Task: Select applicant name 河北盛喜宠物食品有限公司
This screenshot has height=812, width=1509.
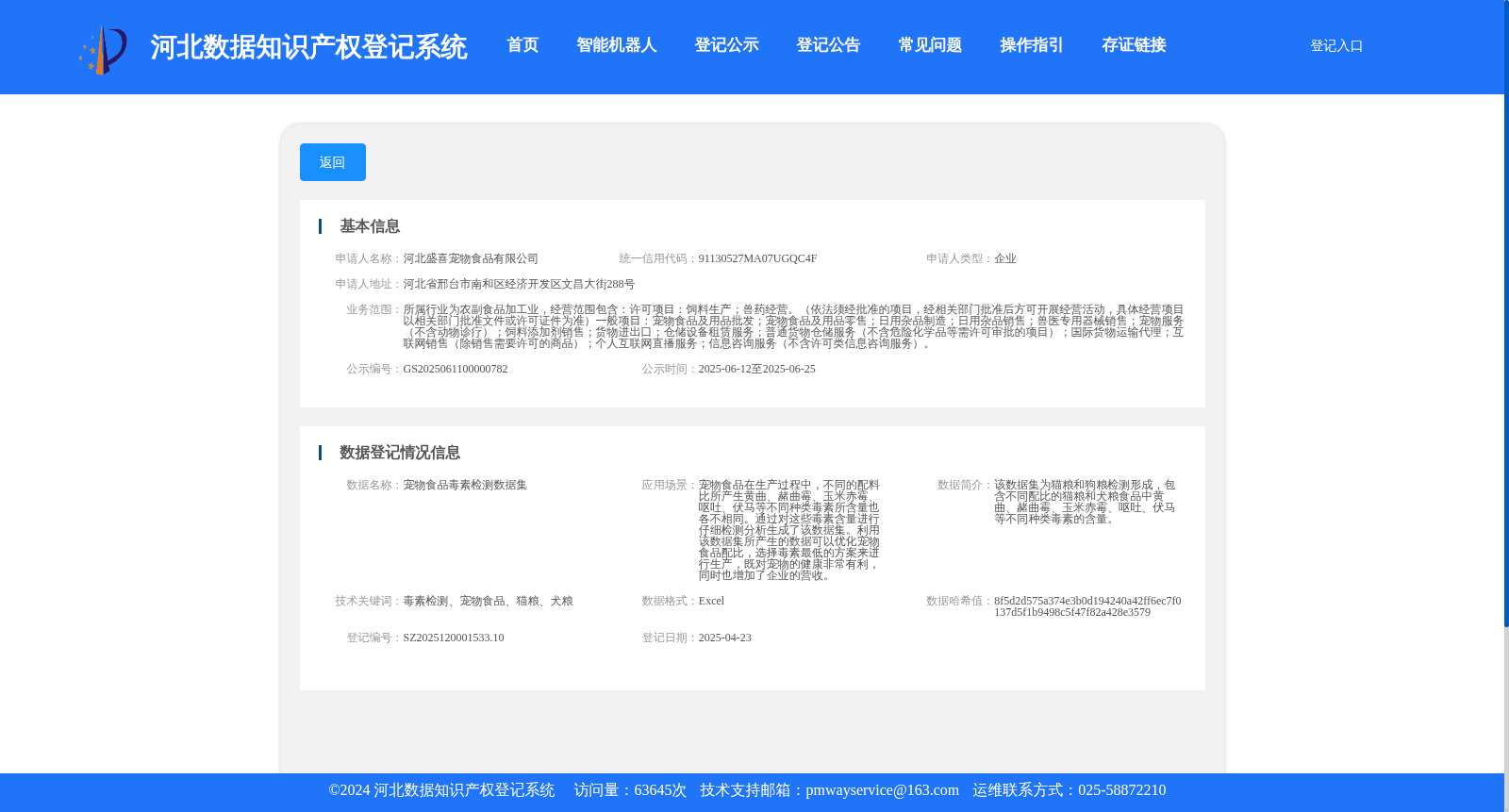Action: (471, 258)
